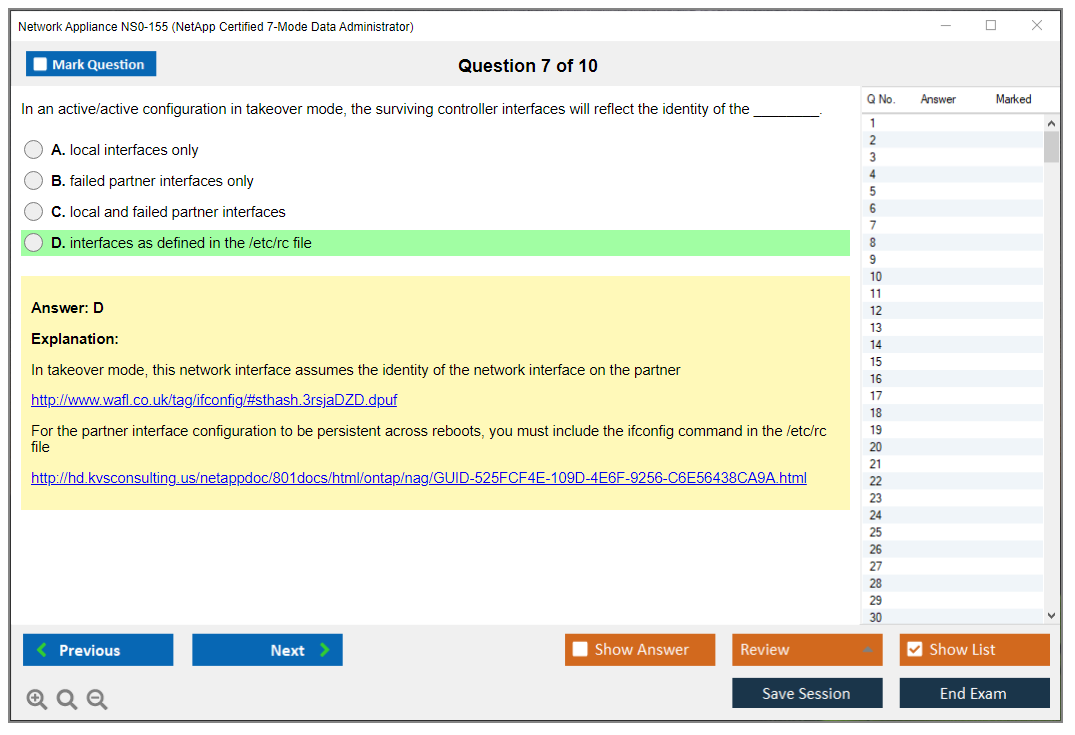The width and height of the screenshot is (1075, 735).
Task: Maximize the exam window
Action: [991, 26]
